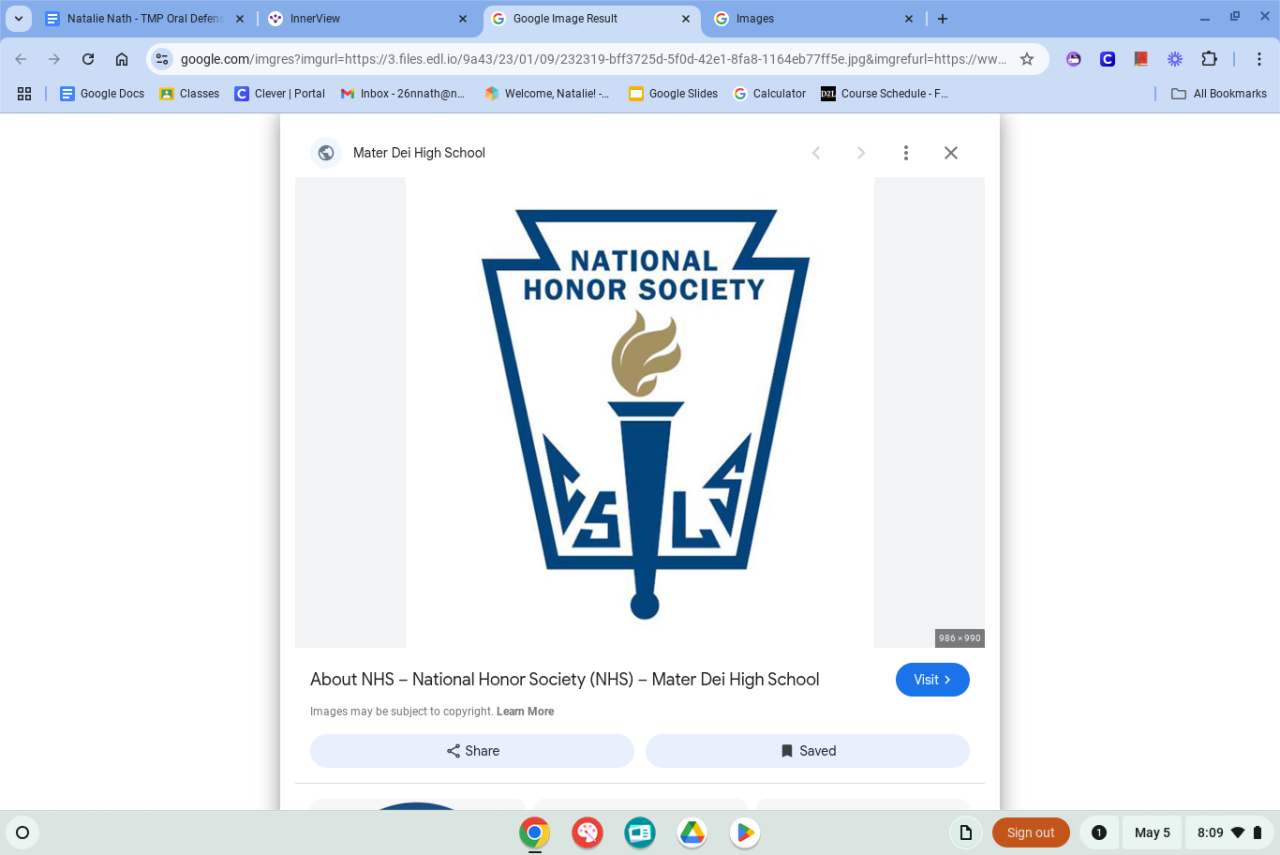1280x855 pixels.
Task: Open the blue C extension in toolbar
Action: (x=1107, y=59)
